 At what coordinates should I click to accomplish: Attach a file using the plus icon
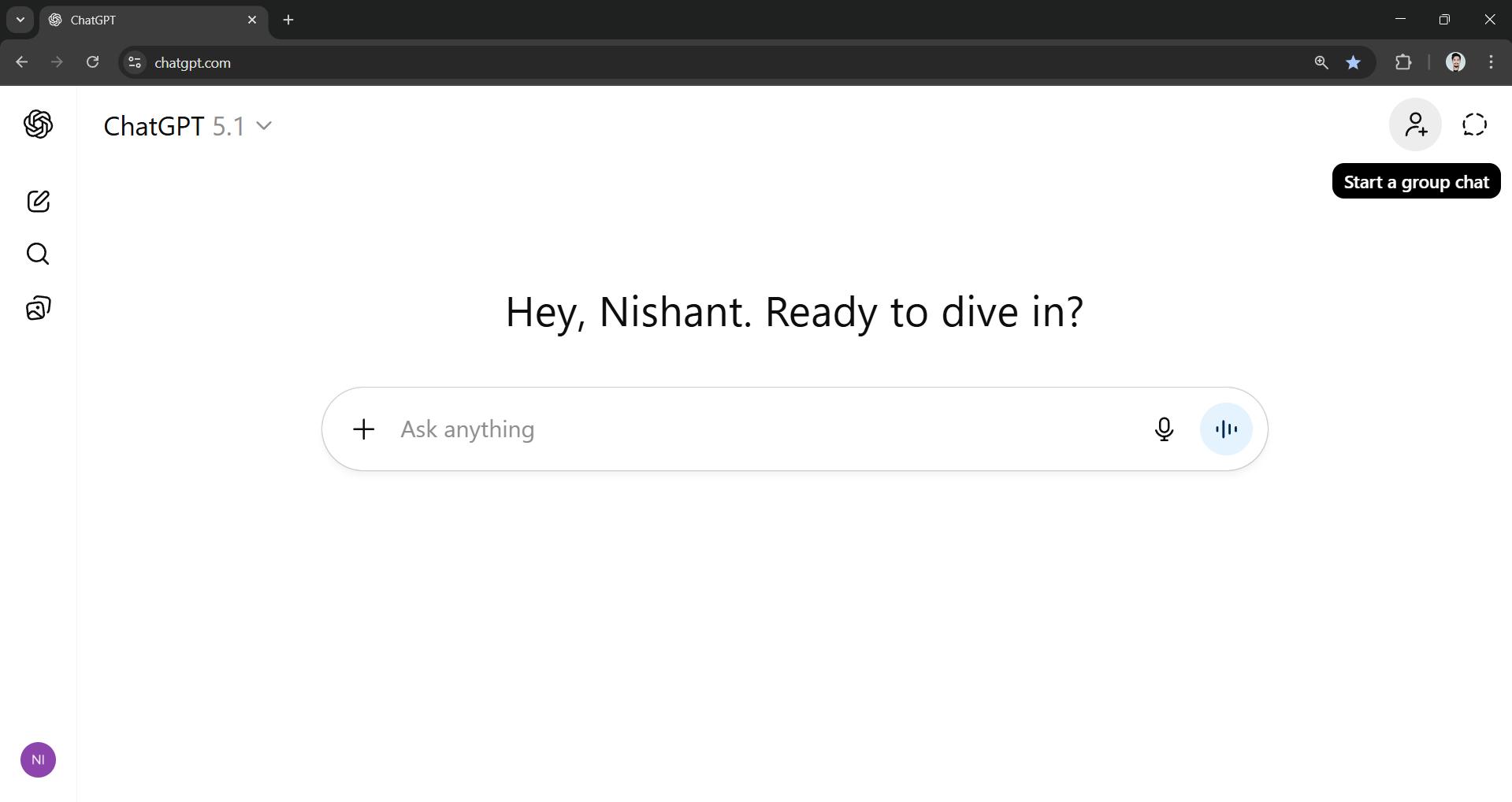(363, 429)
